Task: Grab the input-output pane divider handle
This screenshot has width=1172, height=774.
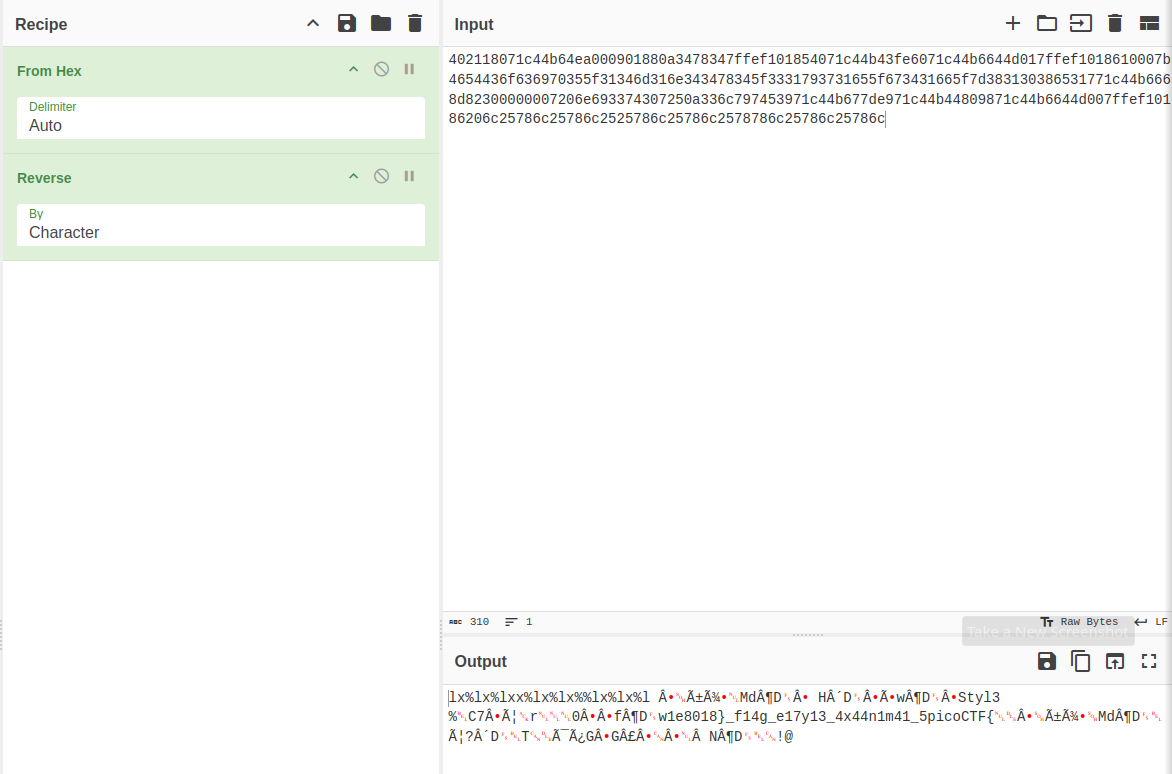Action: pos(807,634)
